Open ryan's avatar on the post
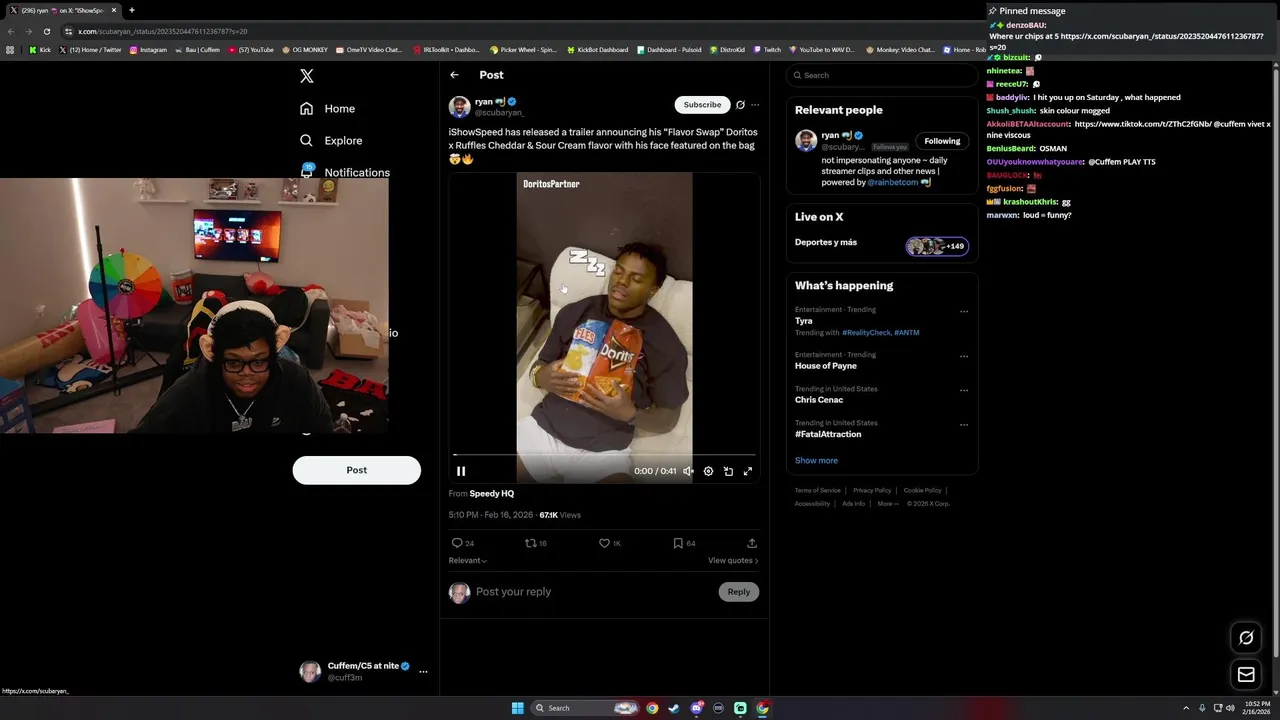 pos(459,107)
